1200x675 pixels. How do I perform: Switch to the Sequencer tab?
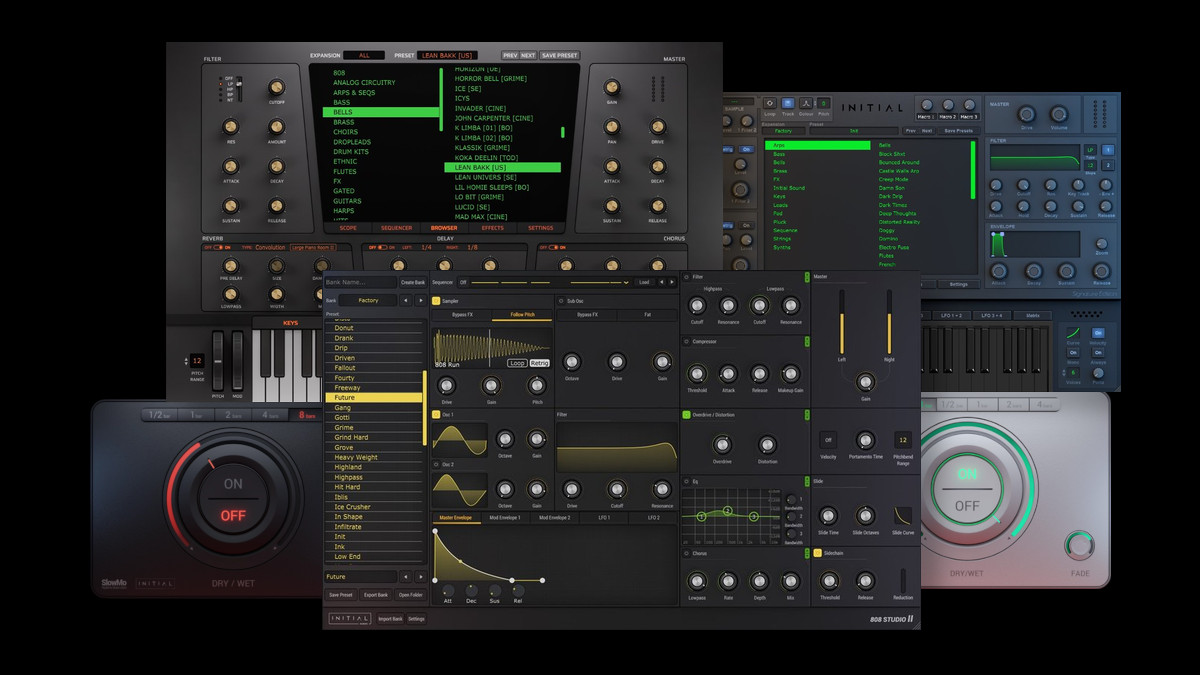pos(396,228)
